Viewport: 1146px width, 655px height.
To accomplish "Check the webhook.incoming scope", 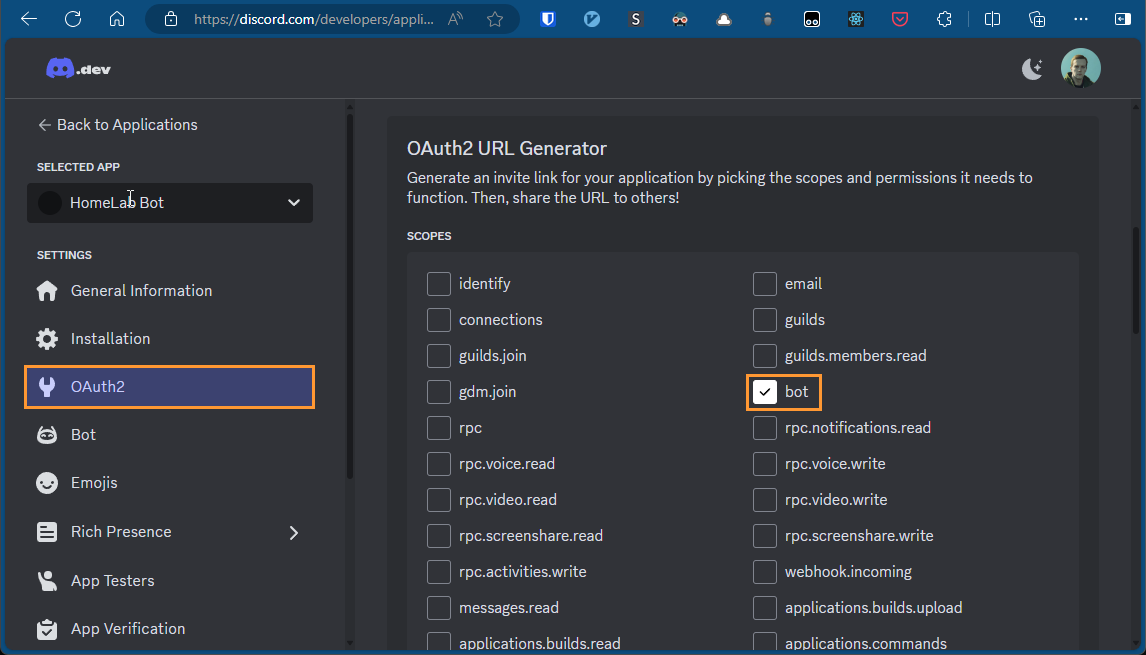I will (x=765, y=572).
